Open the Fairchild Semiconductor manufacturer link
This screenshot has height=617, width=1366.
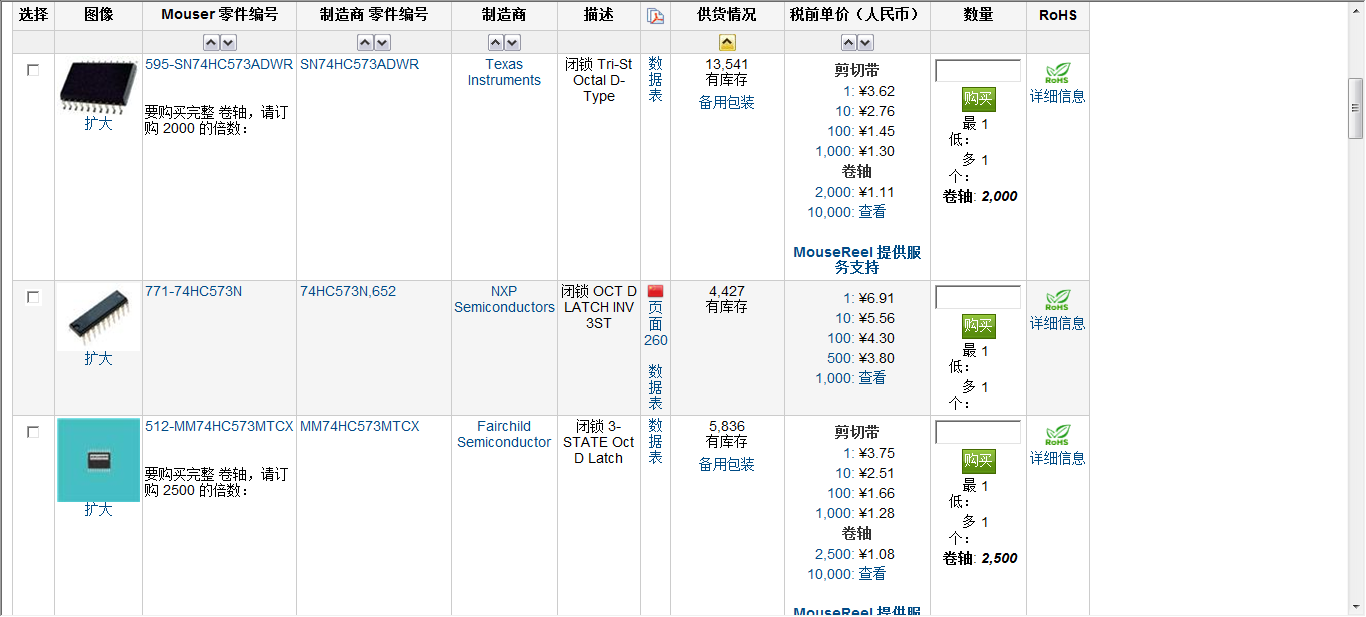tap(504, 434)
